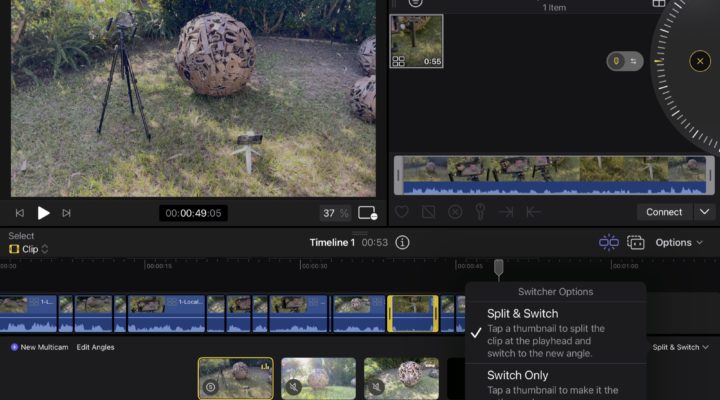Select the yellow-highlighted timeline clip
Viewport: 720px width, 400px height.
tap(413, 314)
